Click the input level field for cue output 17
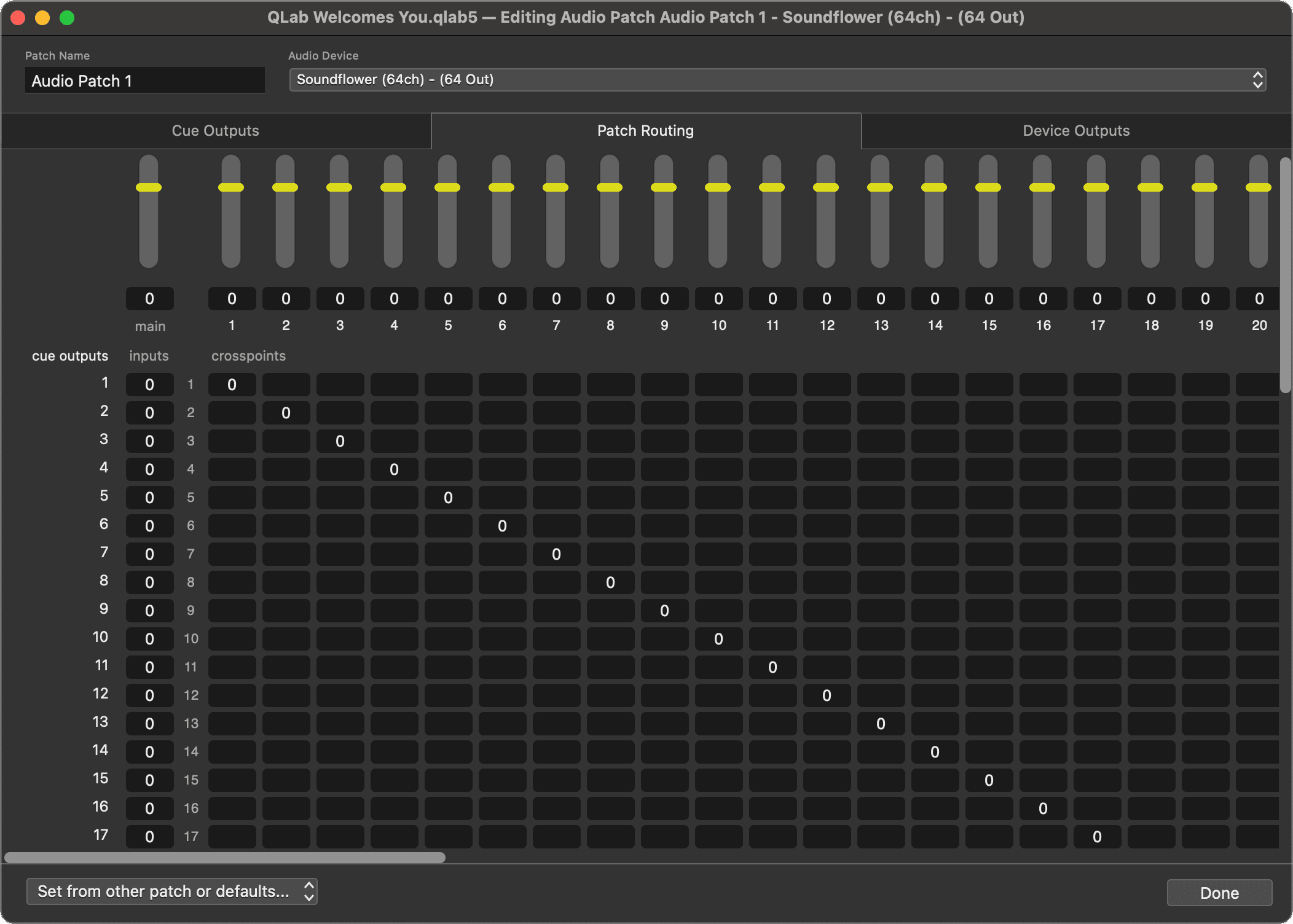Image resolution: width=1293 pixels, height=924 pixels. click(150, 837)
